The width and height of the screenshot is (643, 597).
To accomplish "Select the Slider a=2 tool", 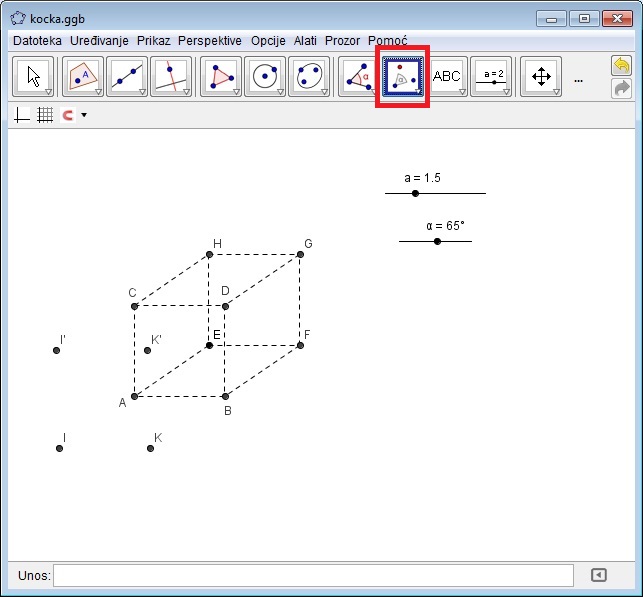I will (491, 77).
